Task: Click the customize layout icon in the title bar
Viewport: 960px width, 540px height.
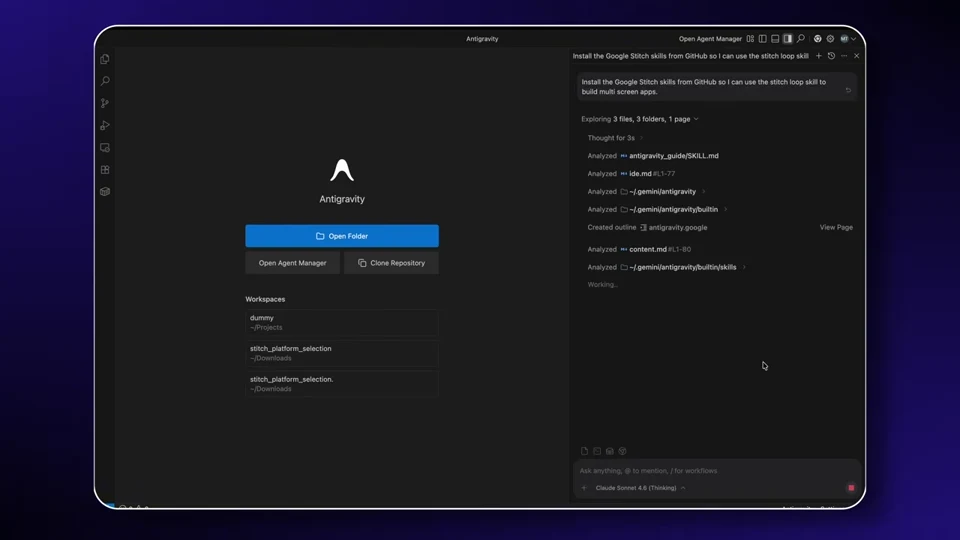Action: (x=750, y=39)
